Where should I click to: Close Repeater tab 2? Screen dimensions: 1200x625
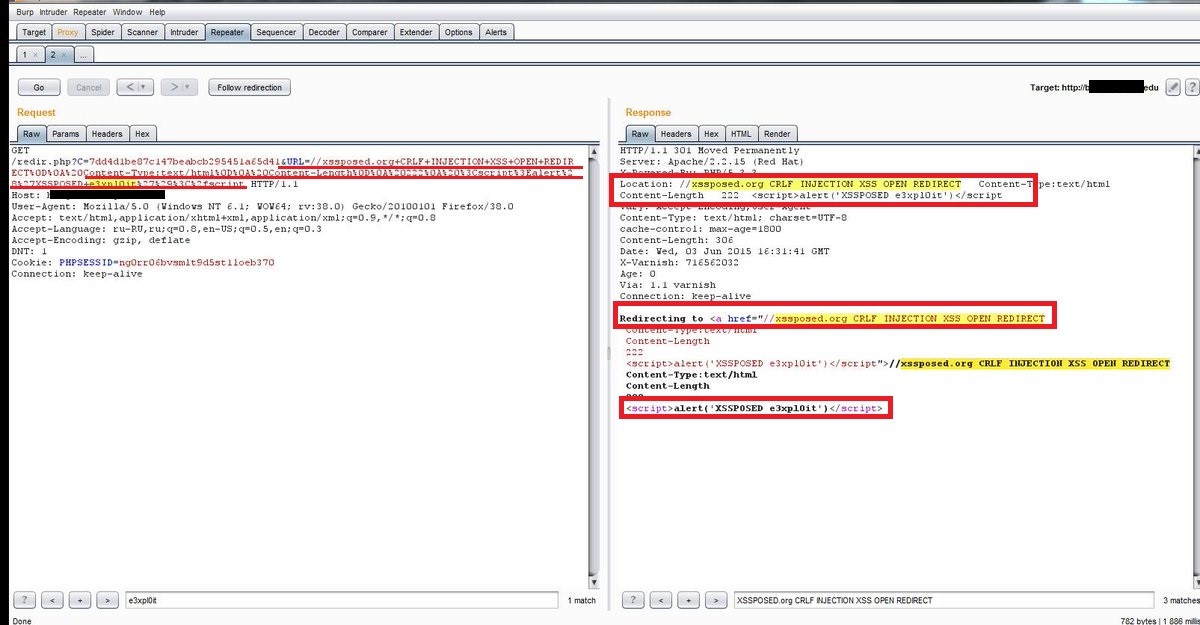(66, 54)
